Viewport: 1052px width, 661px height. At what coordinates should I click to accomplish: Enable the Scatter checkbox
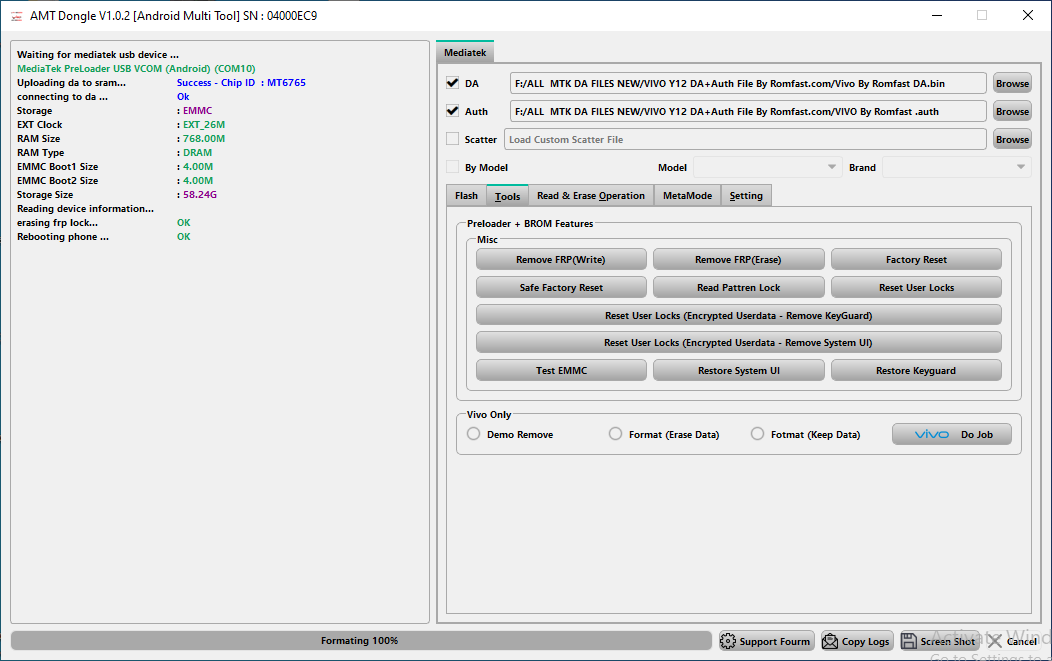coord(452,139)
